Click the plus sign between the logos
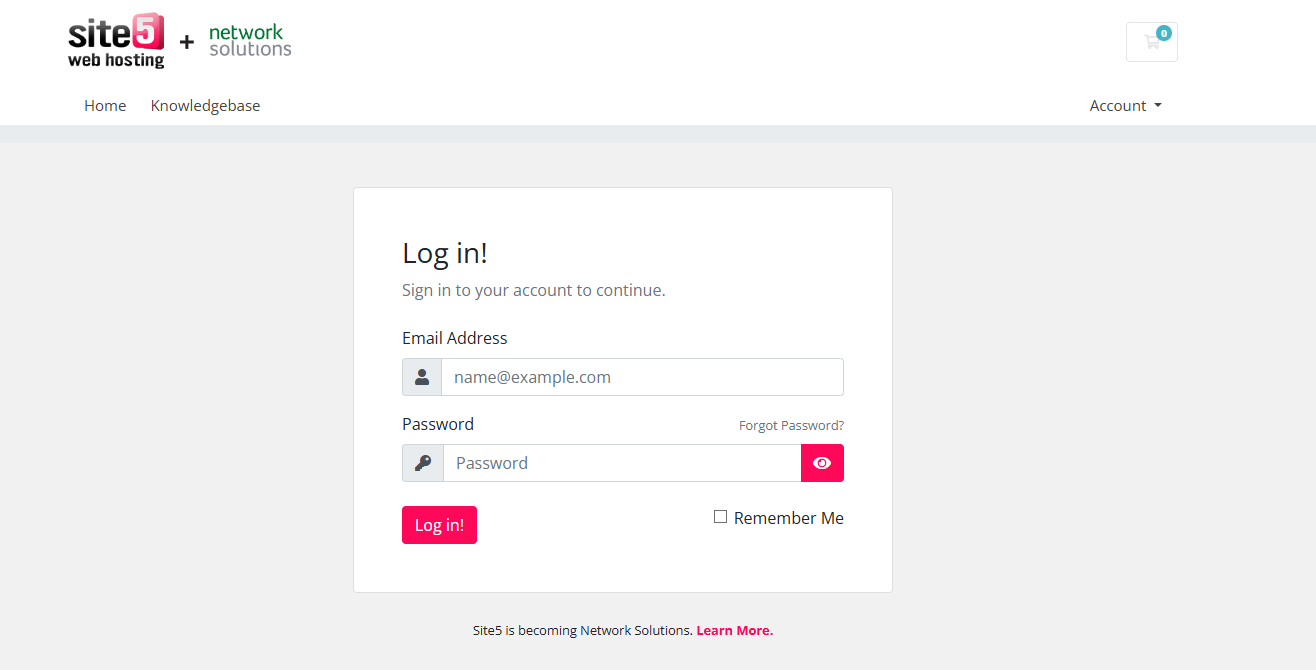The height and width of the screenshot is (670, 1316). [187, 42]
